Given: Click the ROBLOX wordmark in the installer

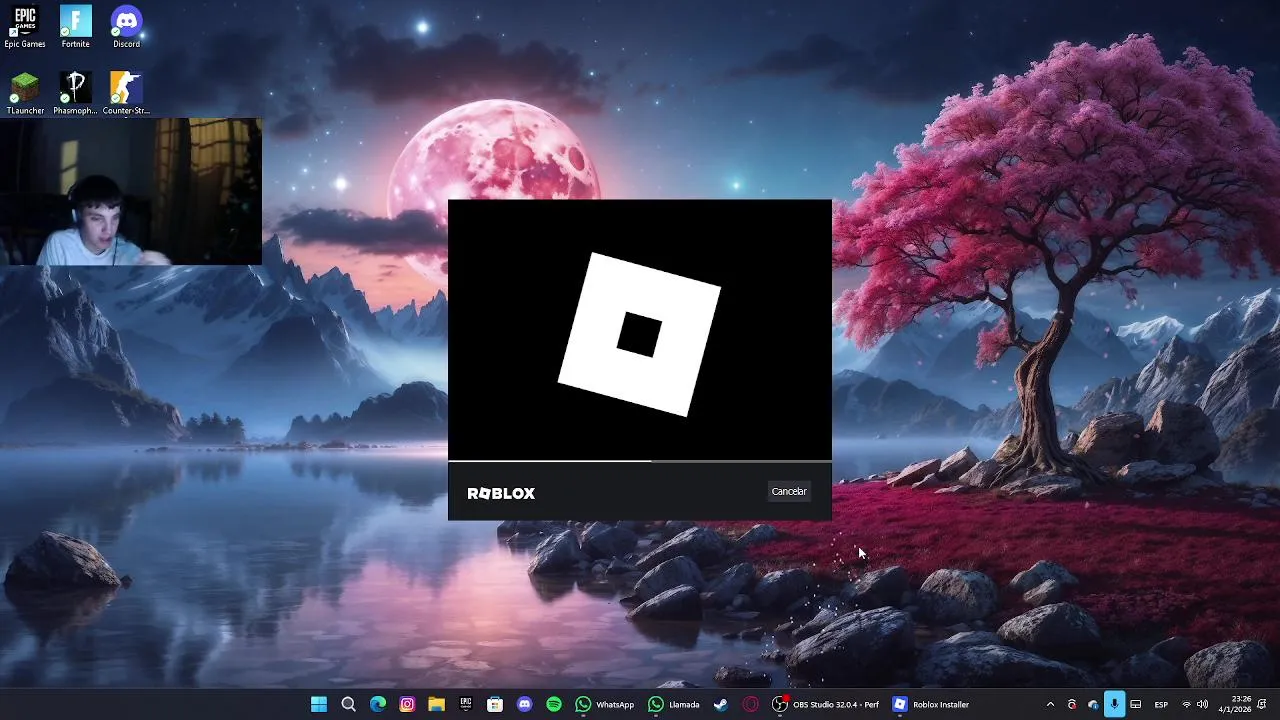Looking at the screenshot, I should click(x=501, y=493).
